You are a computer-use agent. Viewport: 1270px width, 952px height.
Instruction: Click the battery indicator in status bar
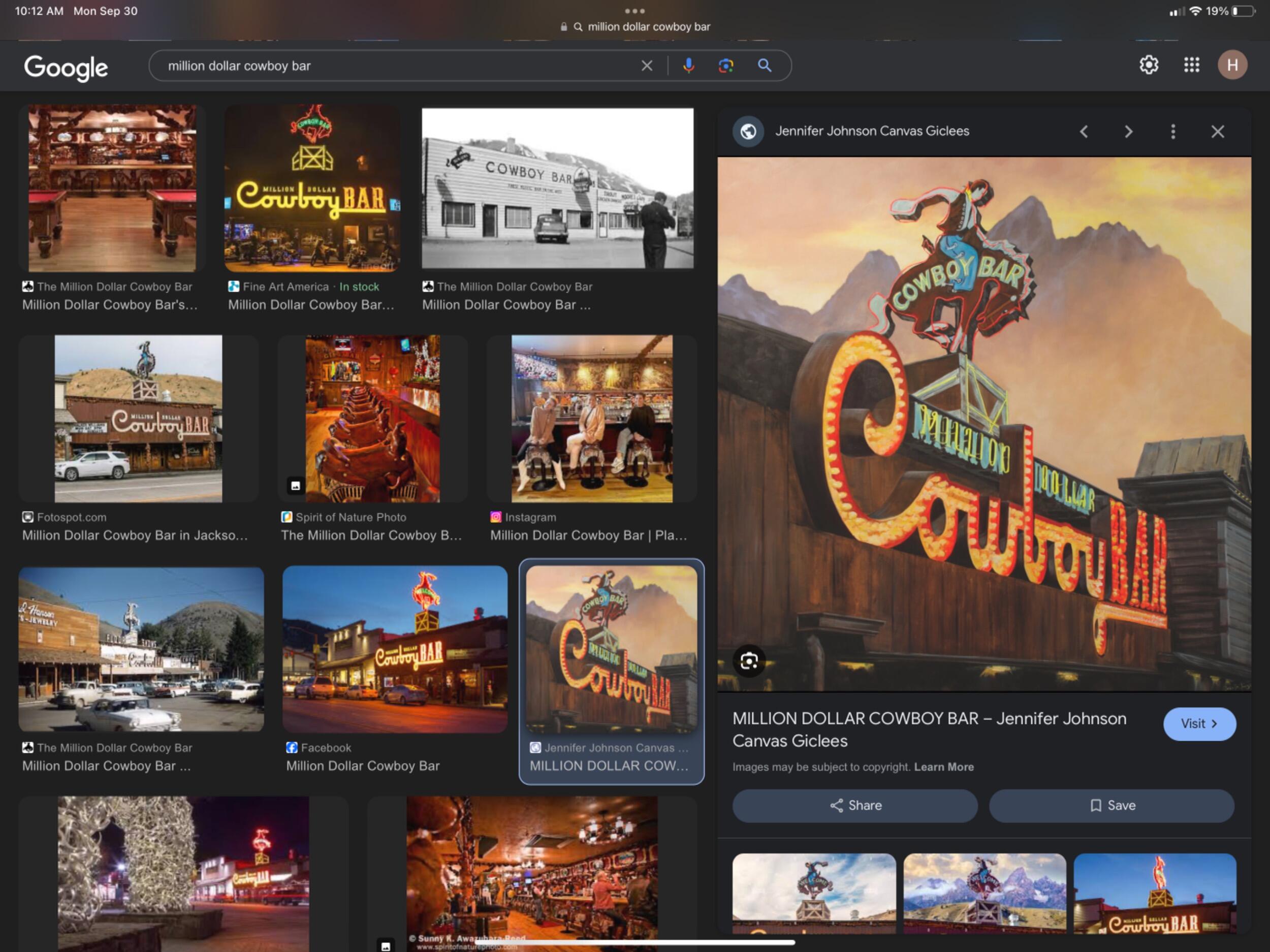[x=1243, y=11]
